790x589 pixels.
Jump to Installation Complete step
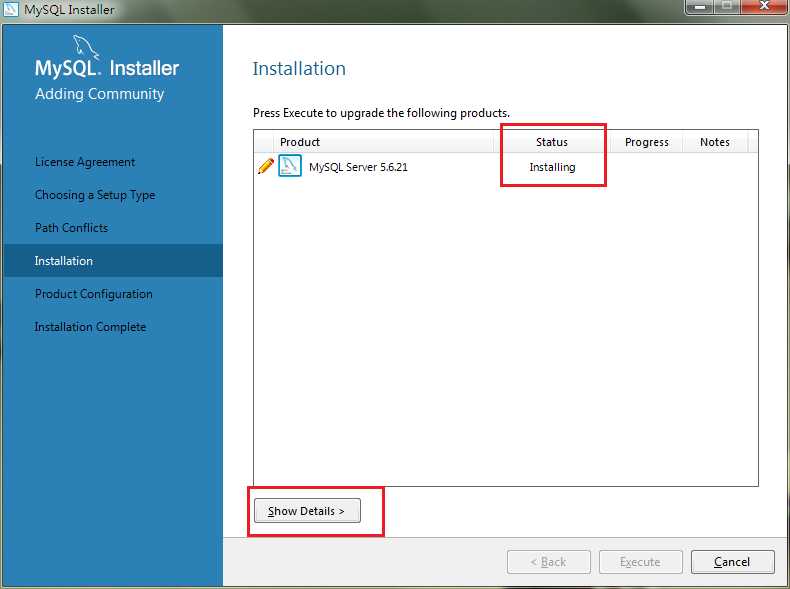(90, 327)
